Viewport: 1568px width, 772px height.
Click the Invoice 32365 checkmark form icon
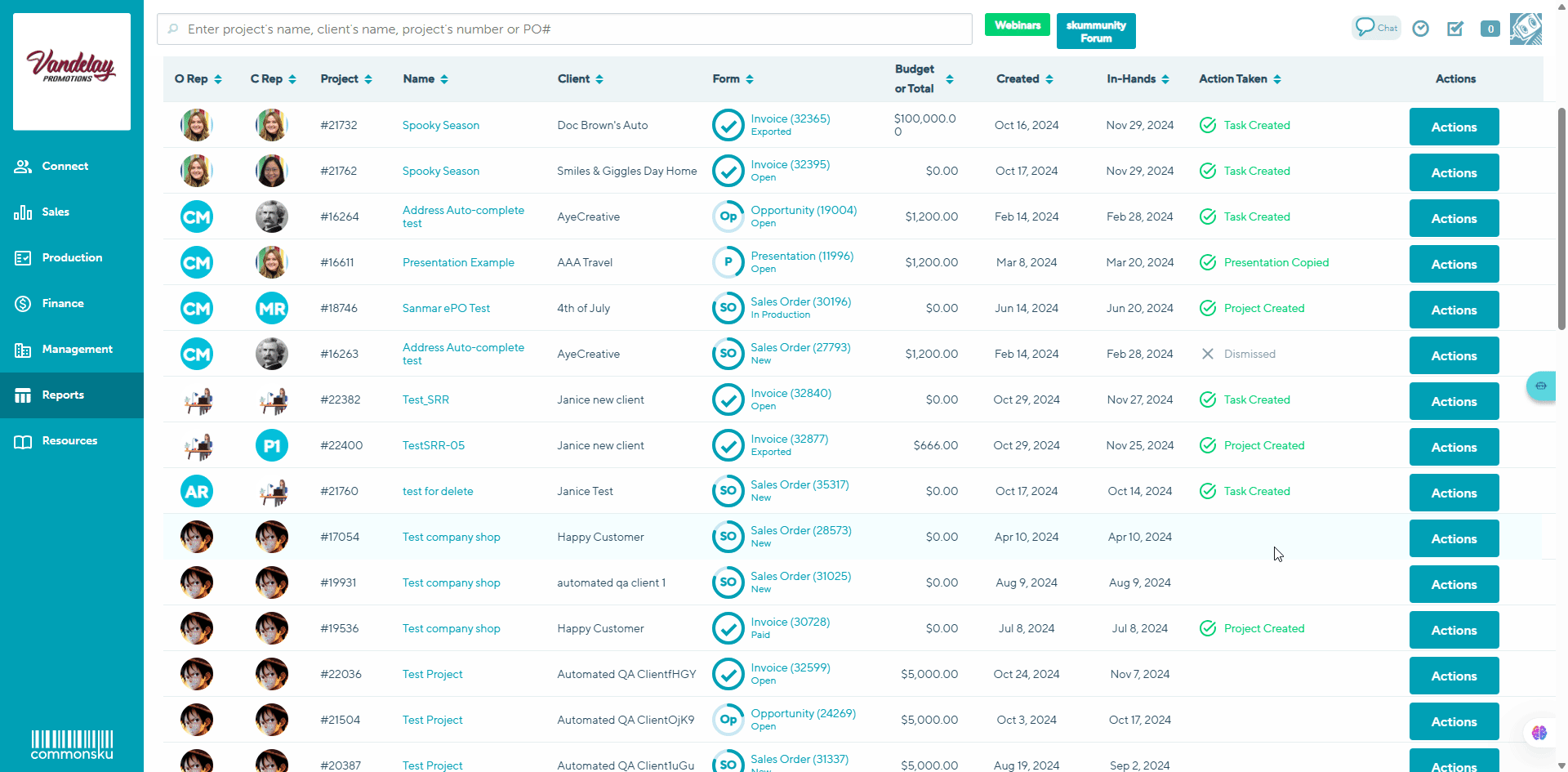click(x=728, y=125)
